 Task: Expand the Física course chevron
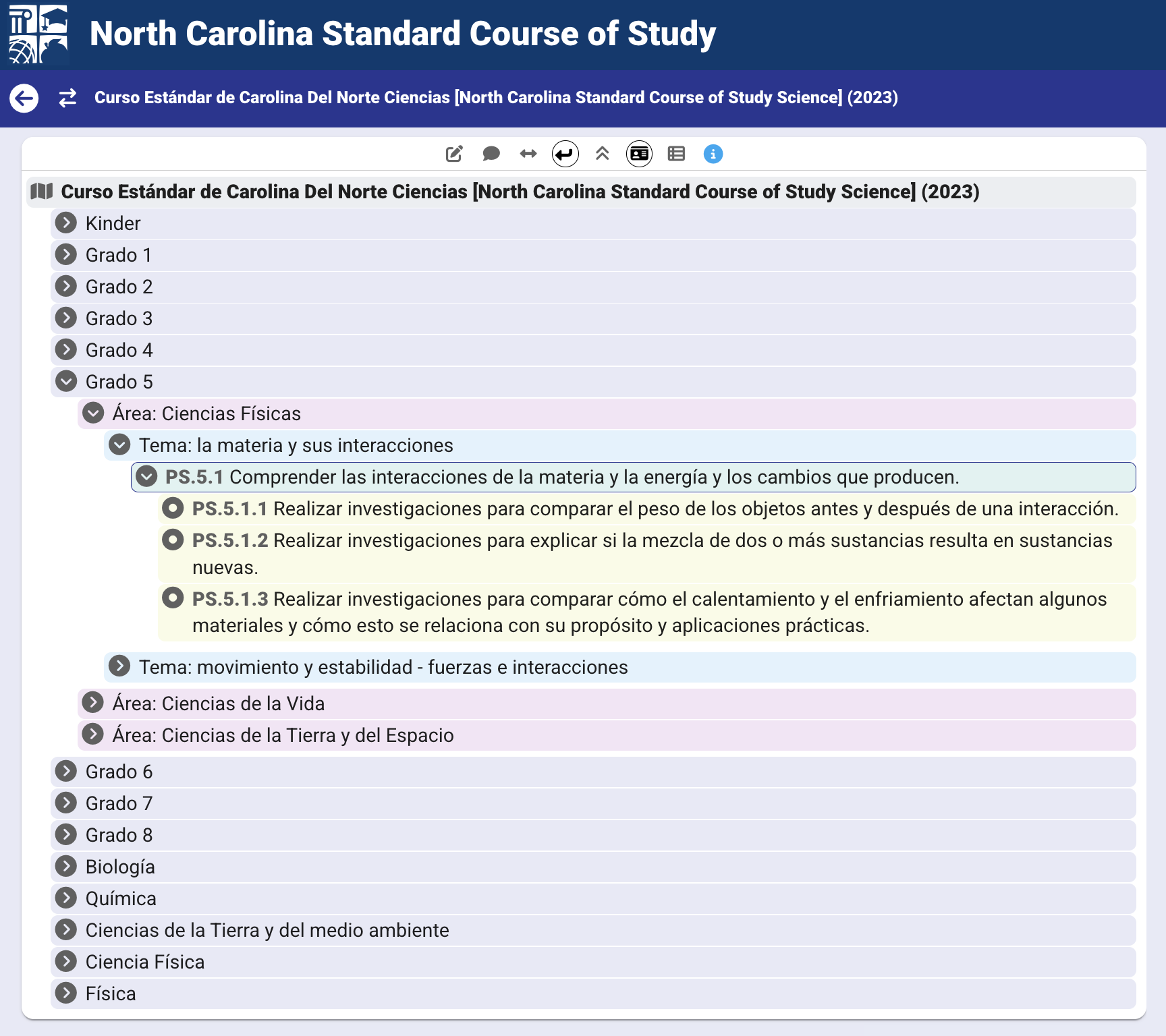pyautogui.click(x=66, y=993)
